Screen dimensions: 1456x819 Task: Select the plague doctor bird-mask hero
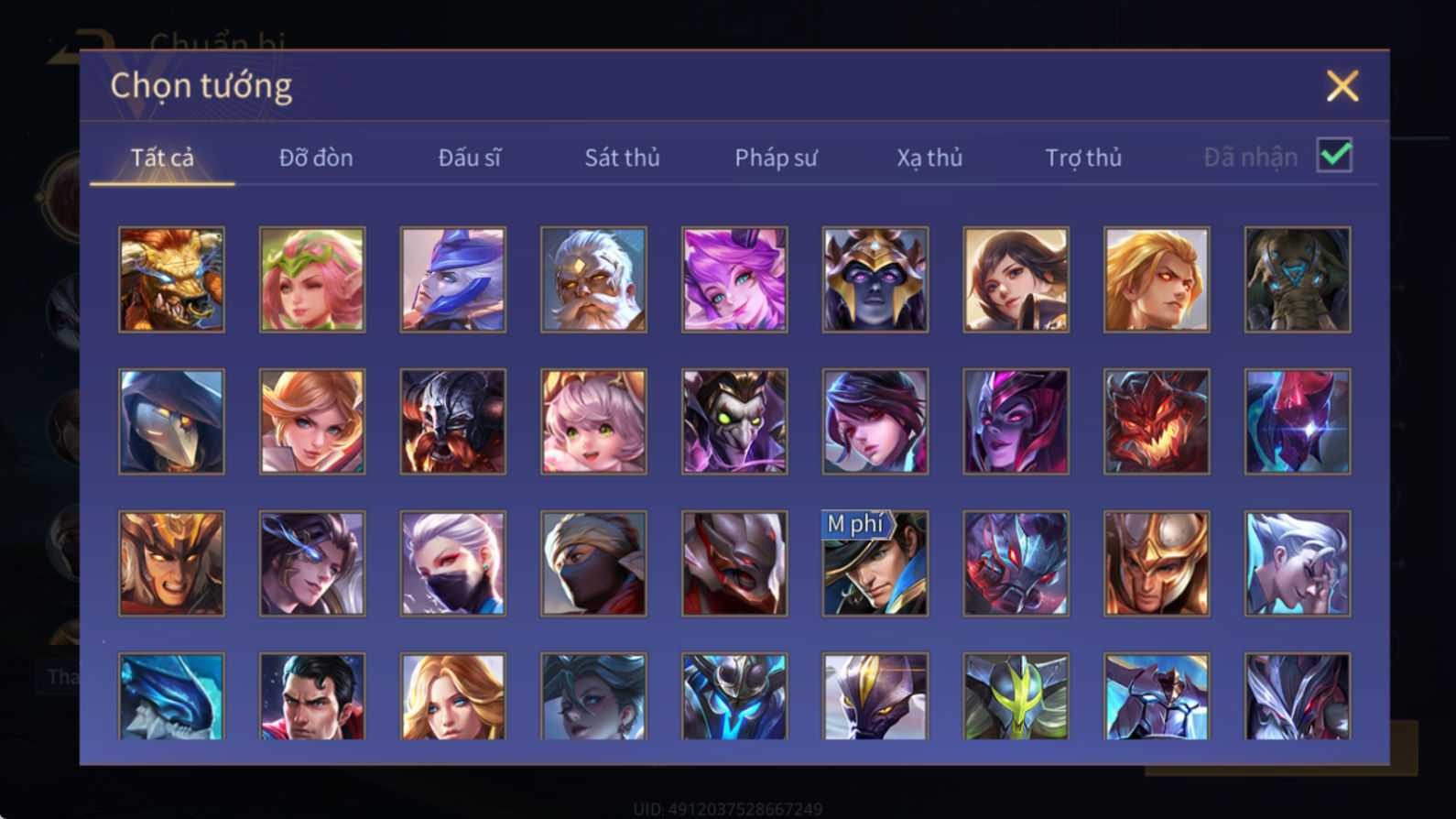(171, 421)
